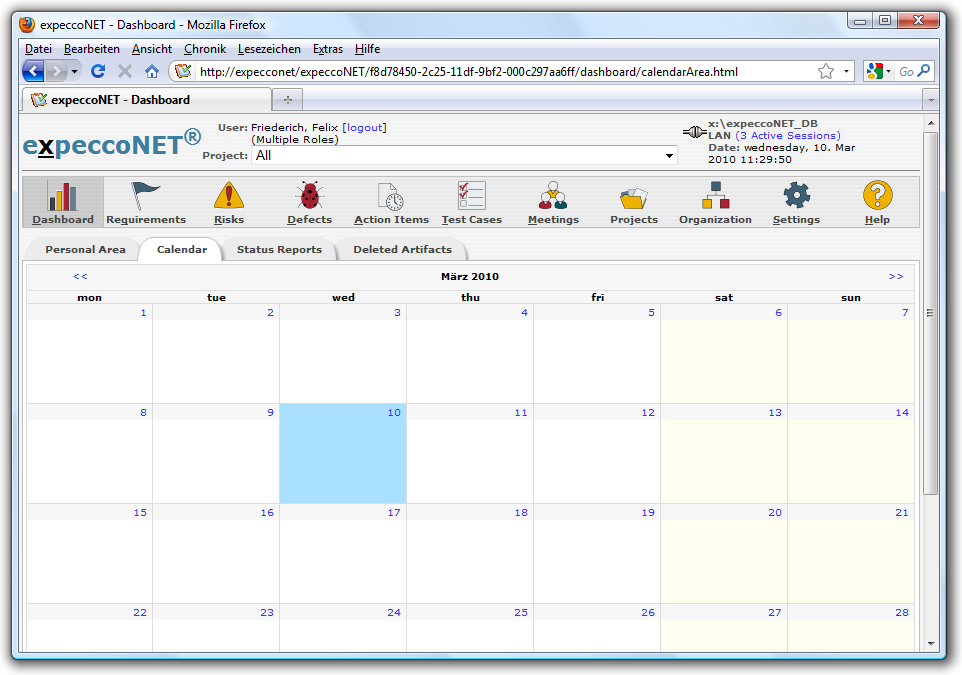
Task: Switch to the Personal Area tab
Action: point(85,250)
